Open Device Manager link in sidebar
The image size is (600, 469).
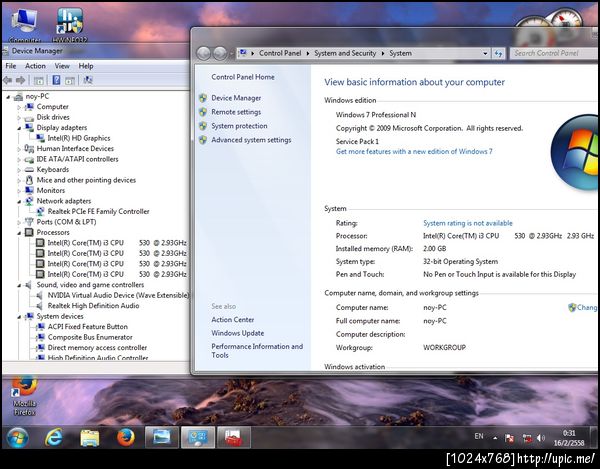[x=236, y=98]
